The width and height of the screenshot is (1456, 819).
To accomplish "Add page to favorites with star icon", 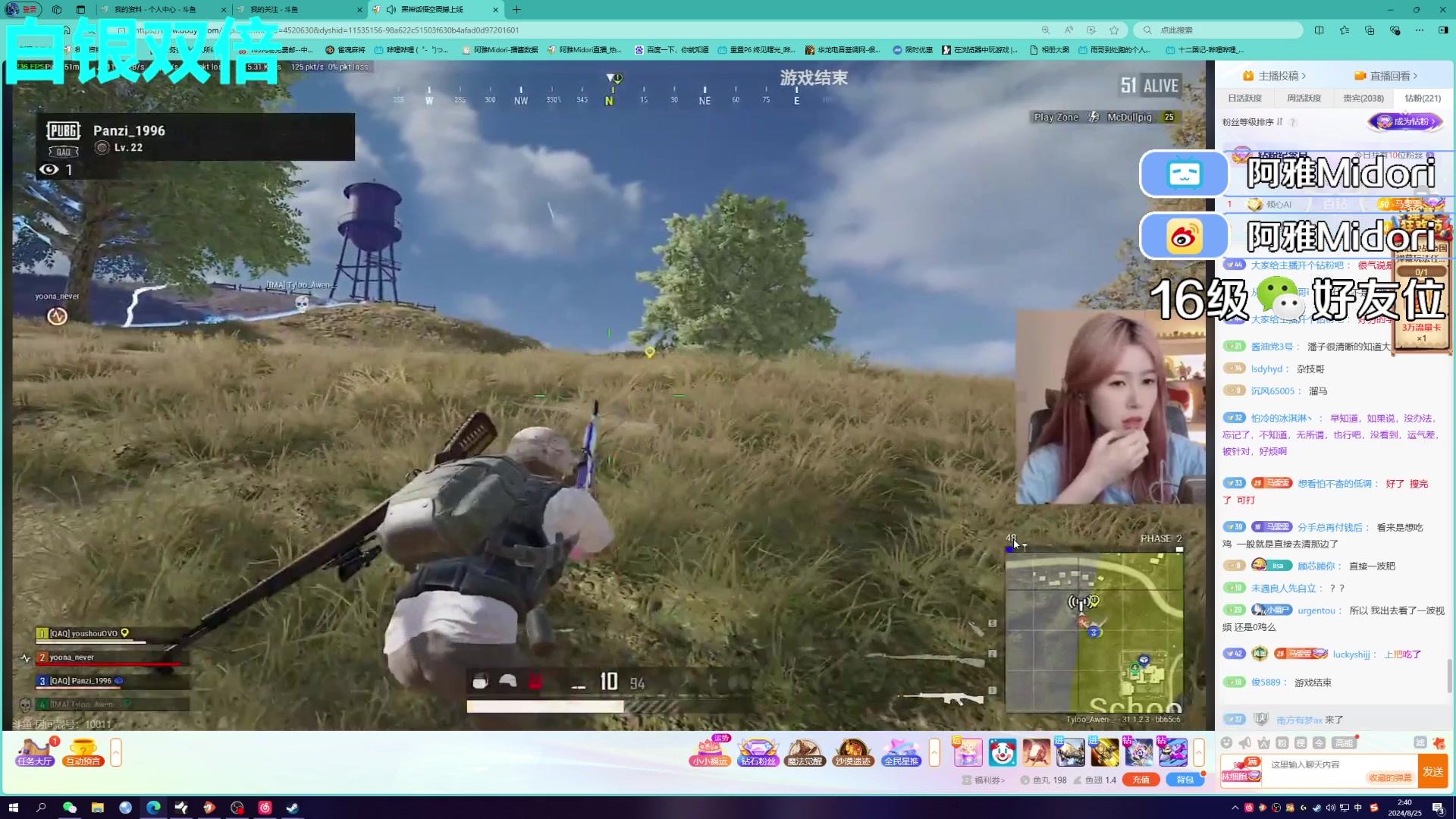I will pyautogui.click(x=1114, y=30).
